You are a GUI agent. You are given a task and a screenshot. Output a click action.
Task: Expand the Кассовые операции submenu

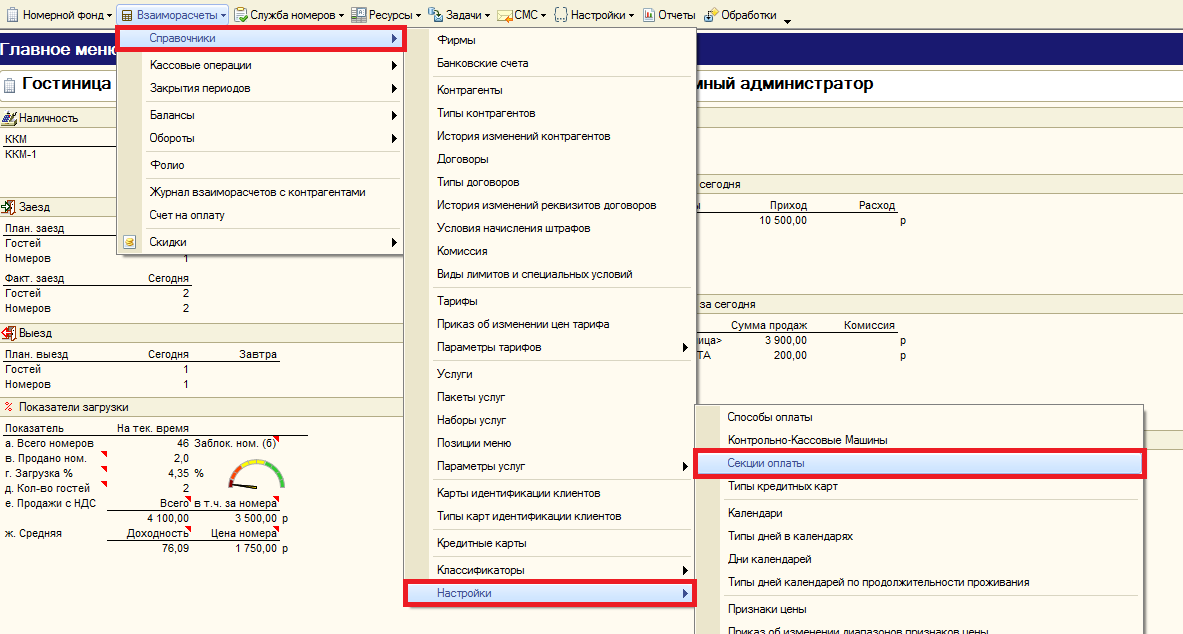261,66
